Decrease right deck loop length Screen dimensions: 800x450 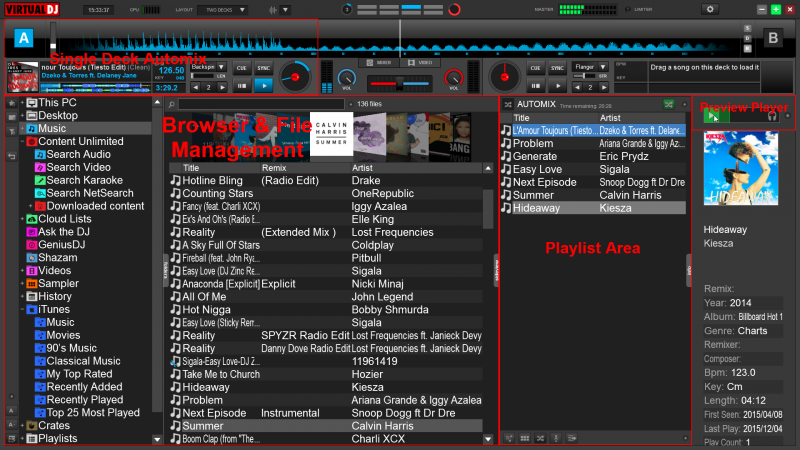point(577,87)
